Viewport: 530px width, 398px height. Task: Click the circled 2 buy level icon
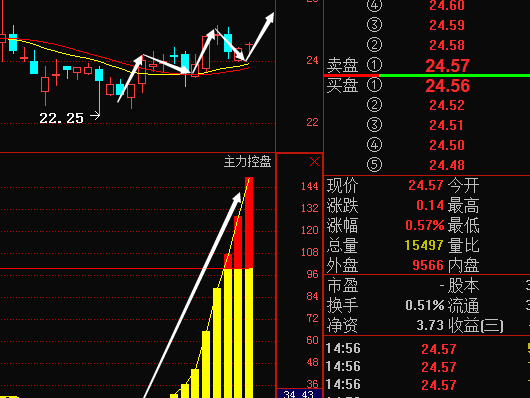(374, 105)
